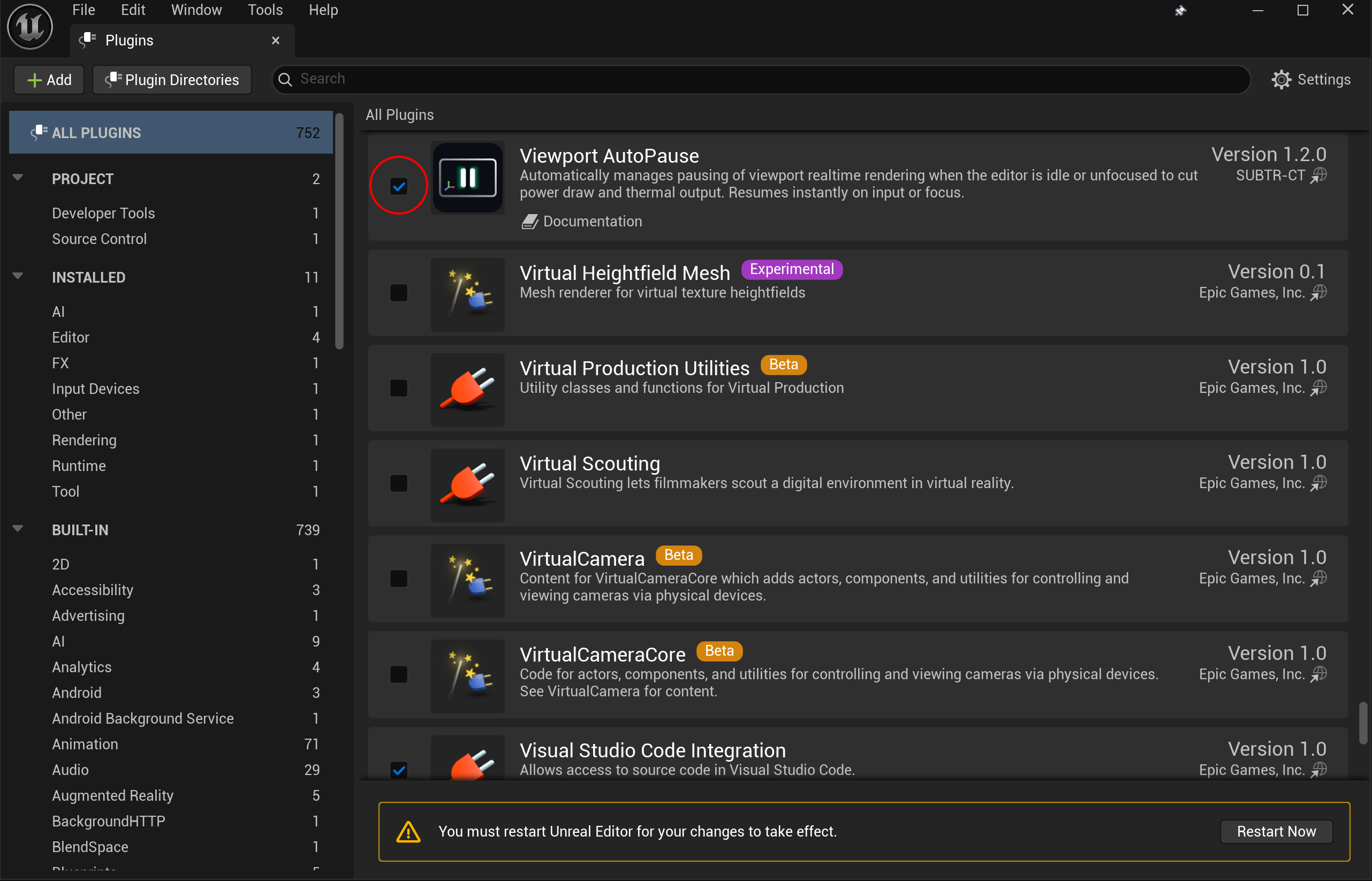Click the Virtual Production Utilities plug icon
This screenshot has width=1372, height=881.
pyautogui.click(x=467, y=390)
